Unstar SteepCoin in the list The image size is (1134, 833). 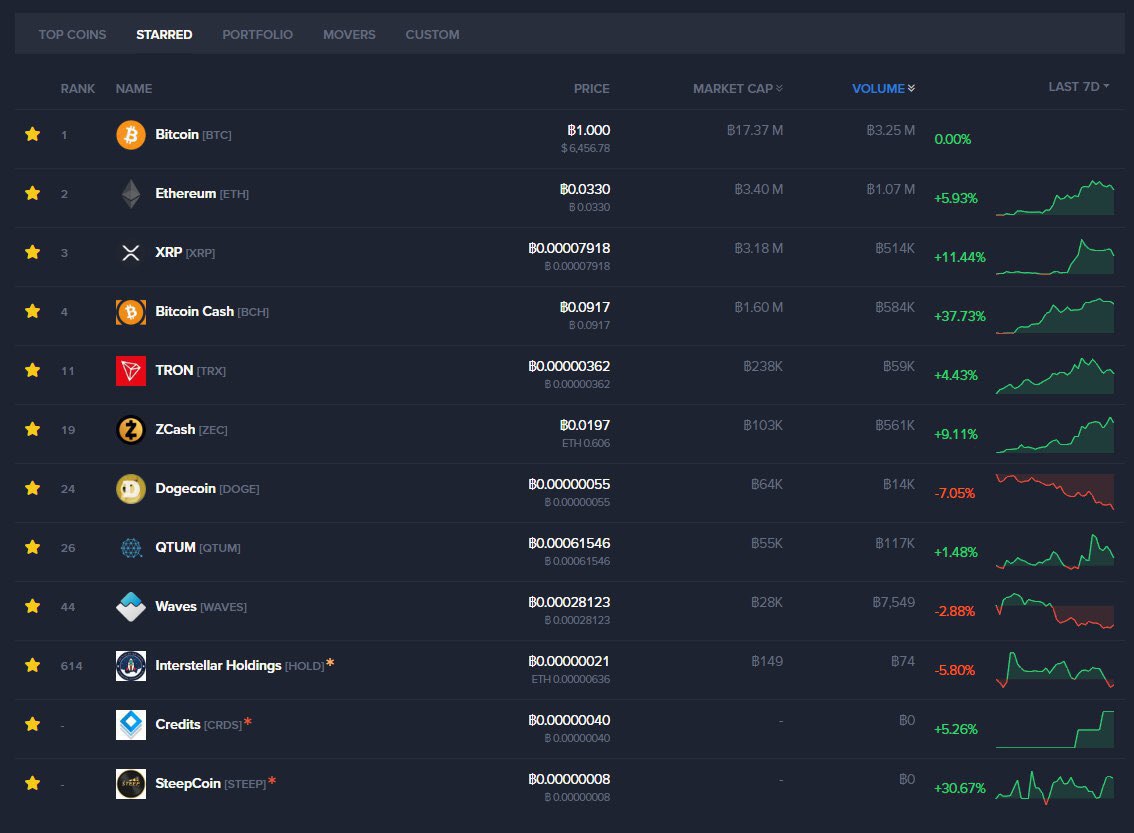pyautogui.click(x=33, y=783)
